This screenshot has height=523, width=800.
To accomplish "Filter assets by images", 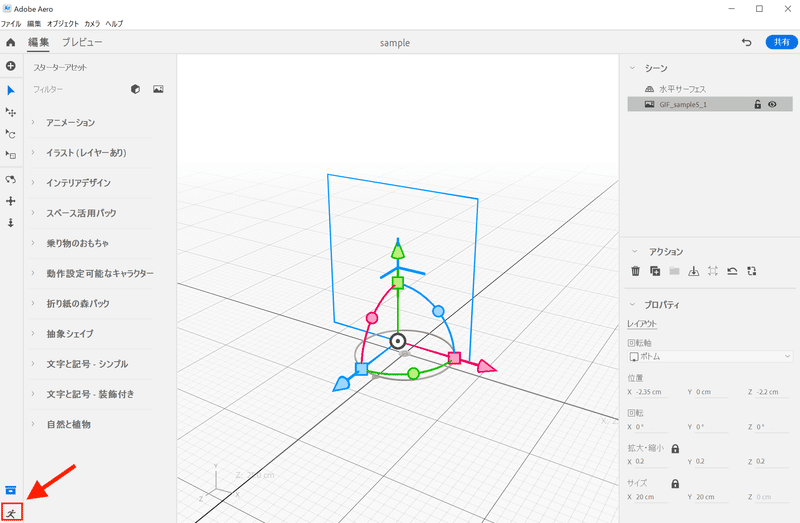I will pyautogui.click(x=159, y=89).
